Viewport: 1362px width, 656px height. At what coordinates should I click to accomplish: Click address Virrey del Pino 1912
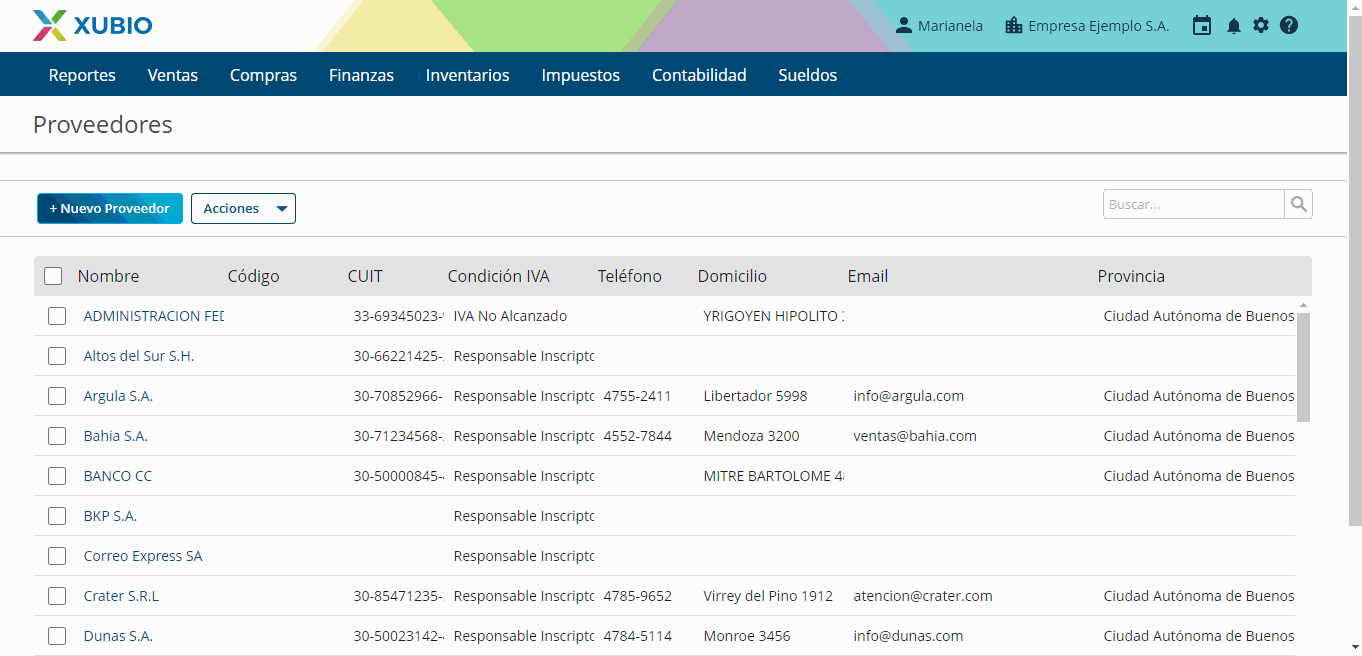point(768,596)
